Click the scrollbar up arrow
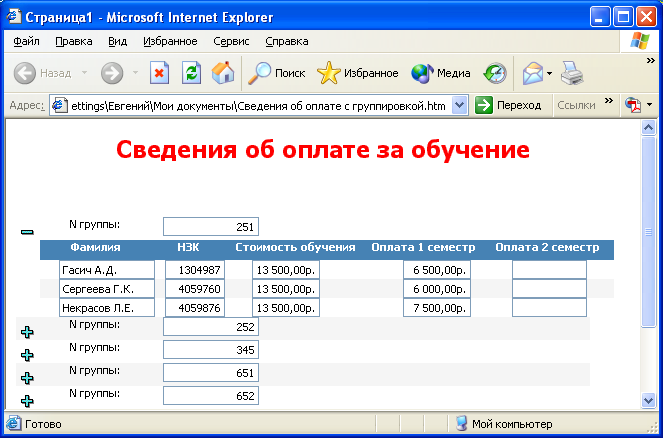Viewport: 663px width, 438px height. point(649,127)
